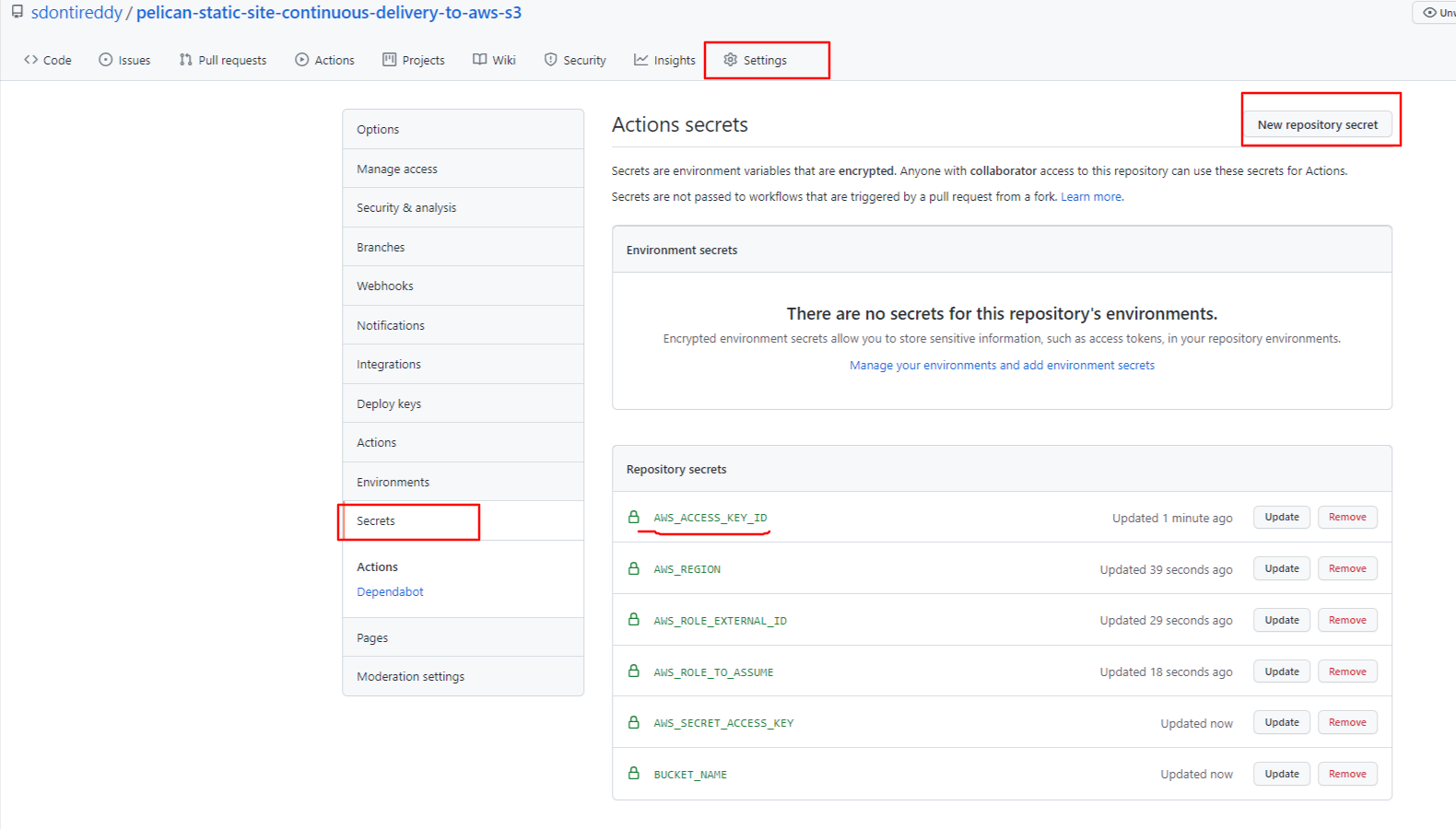Screen dimensions: 1456x829
Task: Open the pelican-static-site-continuous-delivery-to-aws-s3 repository link
Action: [x=329, y=13]
